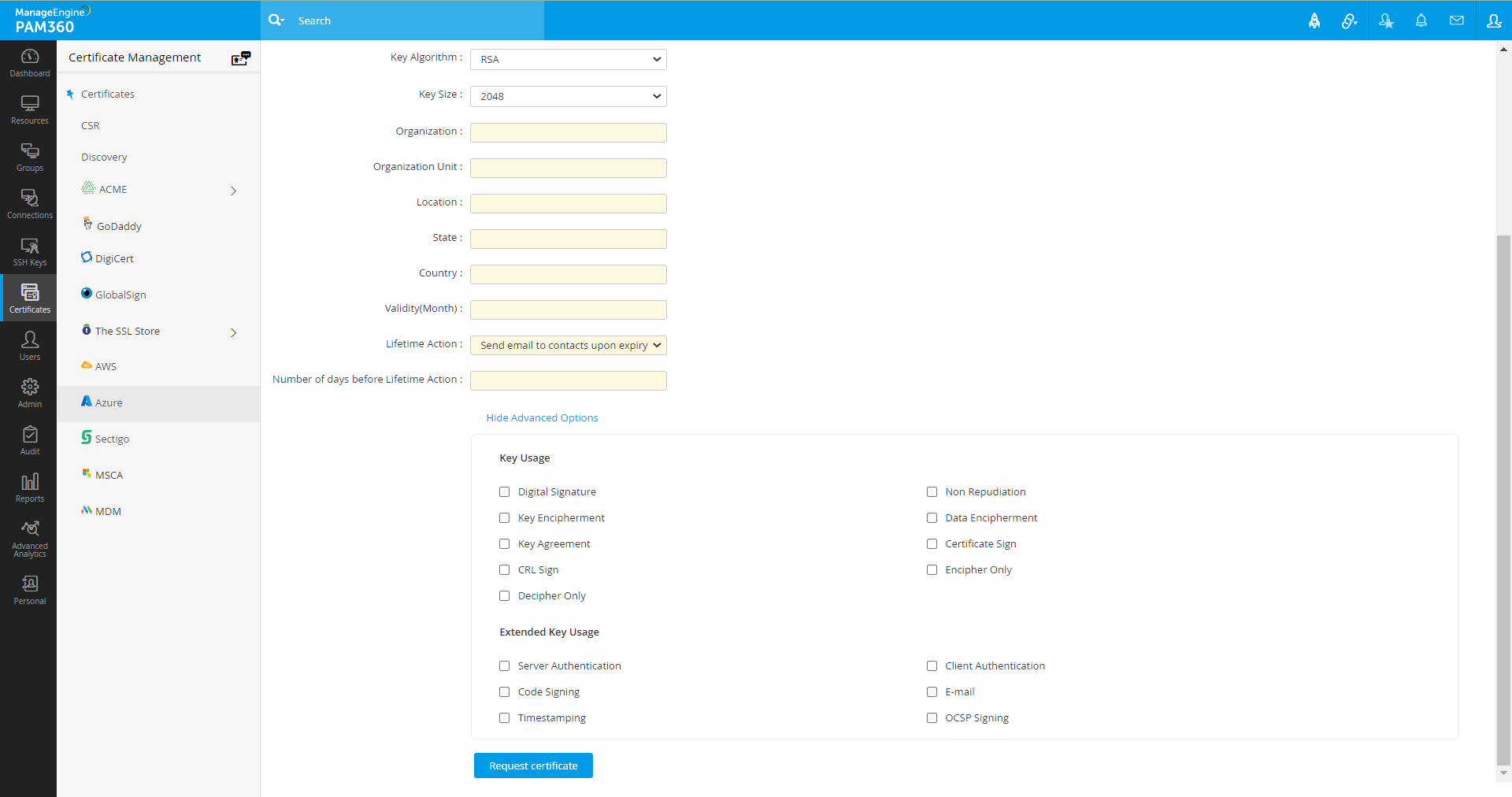Click the pin icon beside Certificates

point(70,95)
